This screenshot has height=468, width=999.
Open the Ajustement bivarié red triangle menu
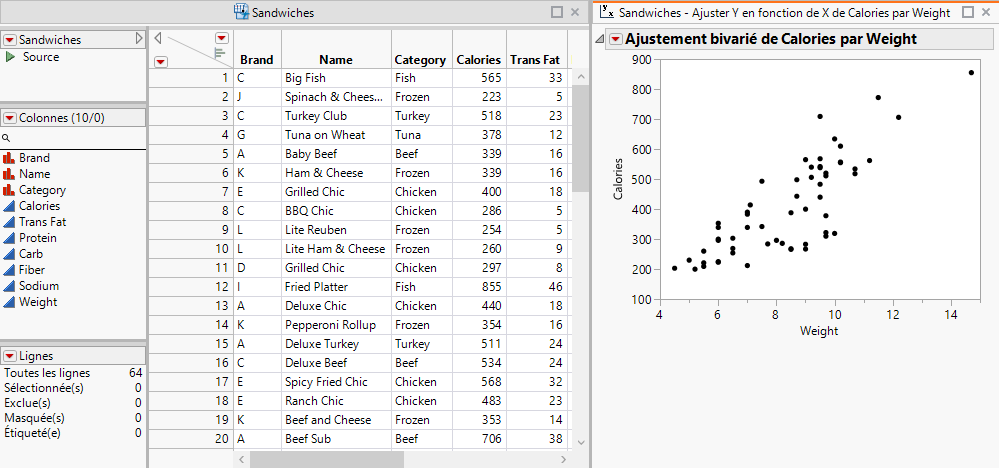(616, 39)
